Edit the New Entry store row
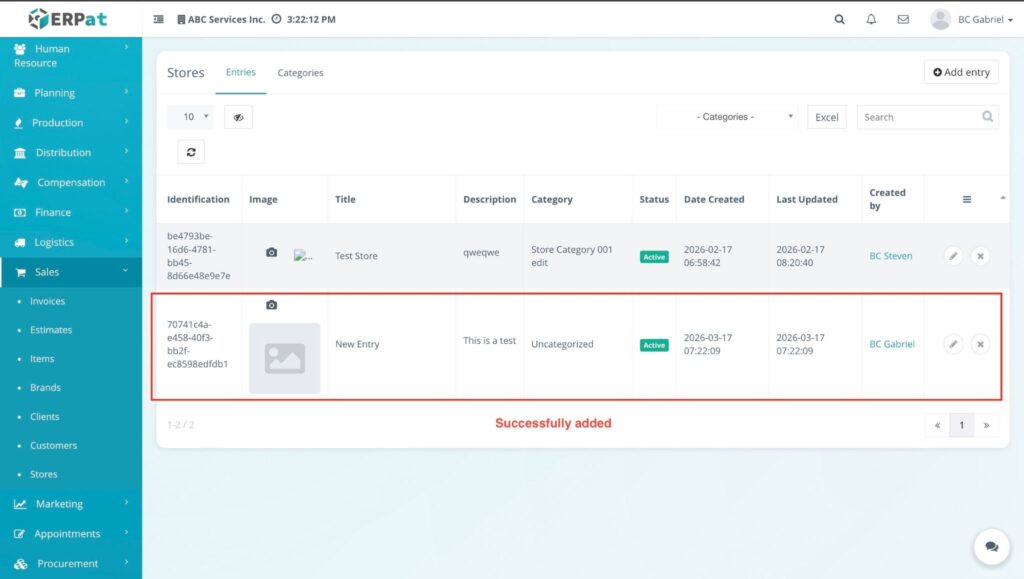The height and width of the screenshot is (579, 1024). [x=953, y=344]
